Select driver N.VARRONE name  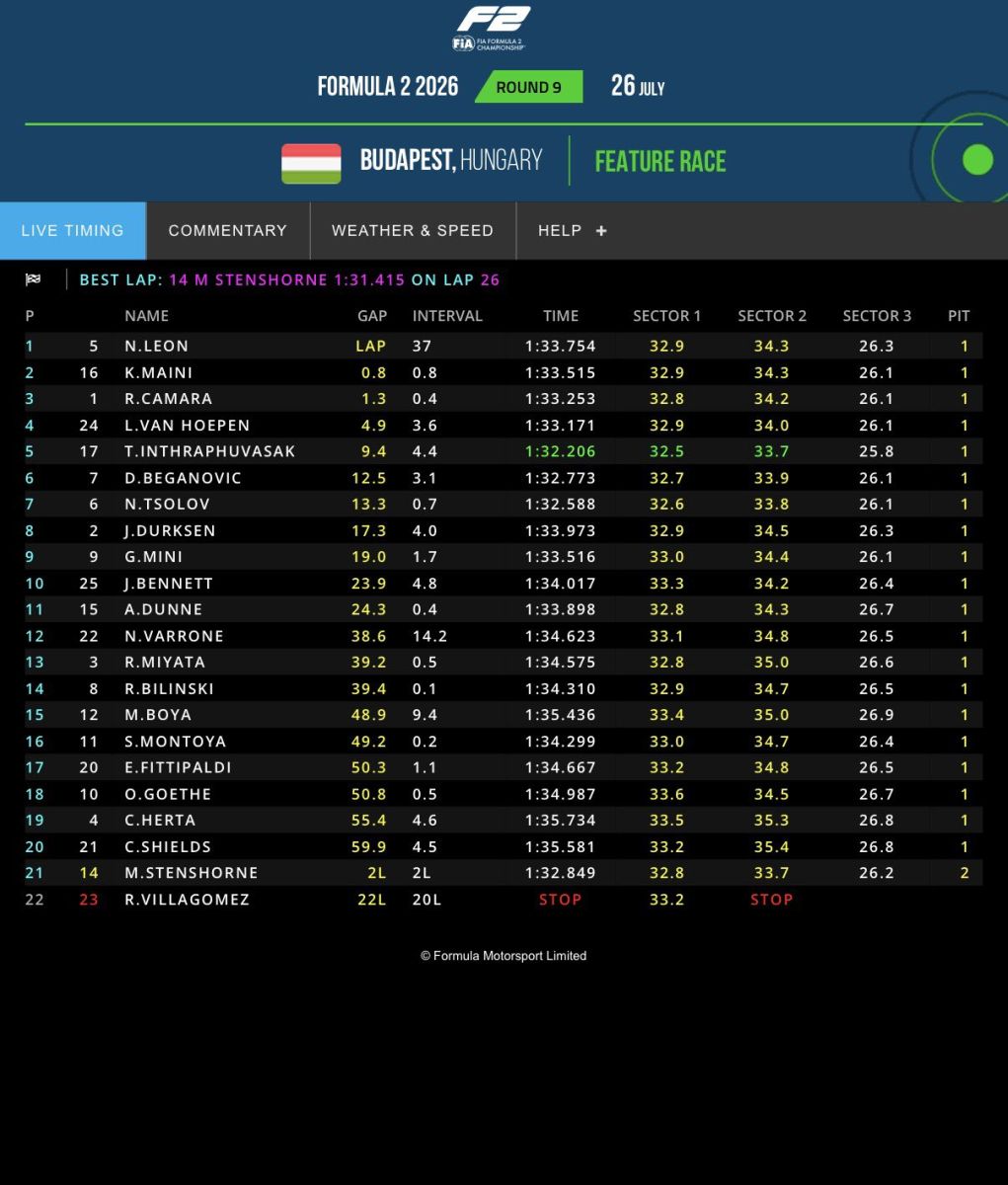click(174, 636)
